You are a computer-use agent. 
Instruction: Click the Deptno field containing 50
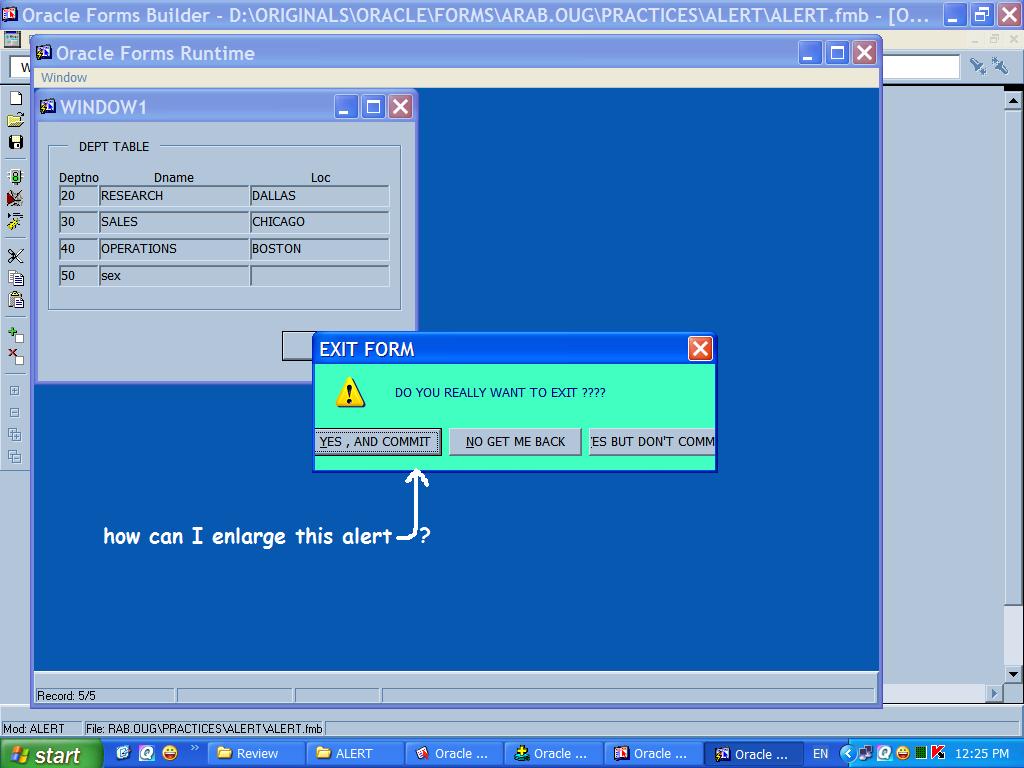(x=78, y=276)
